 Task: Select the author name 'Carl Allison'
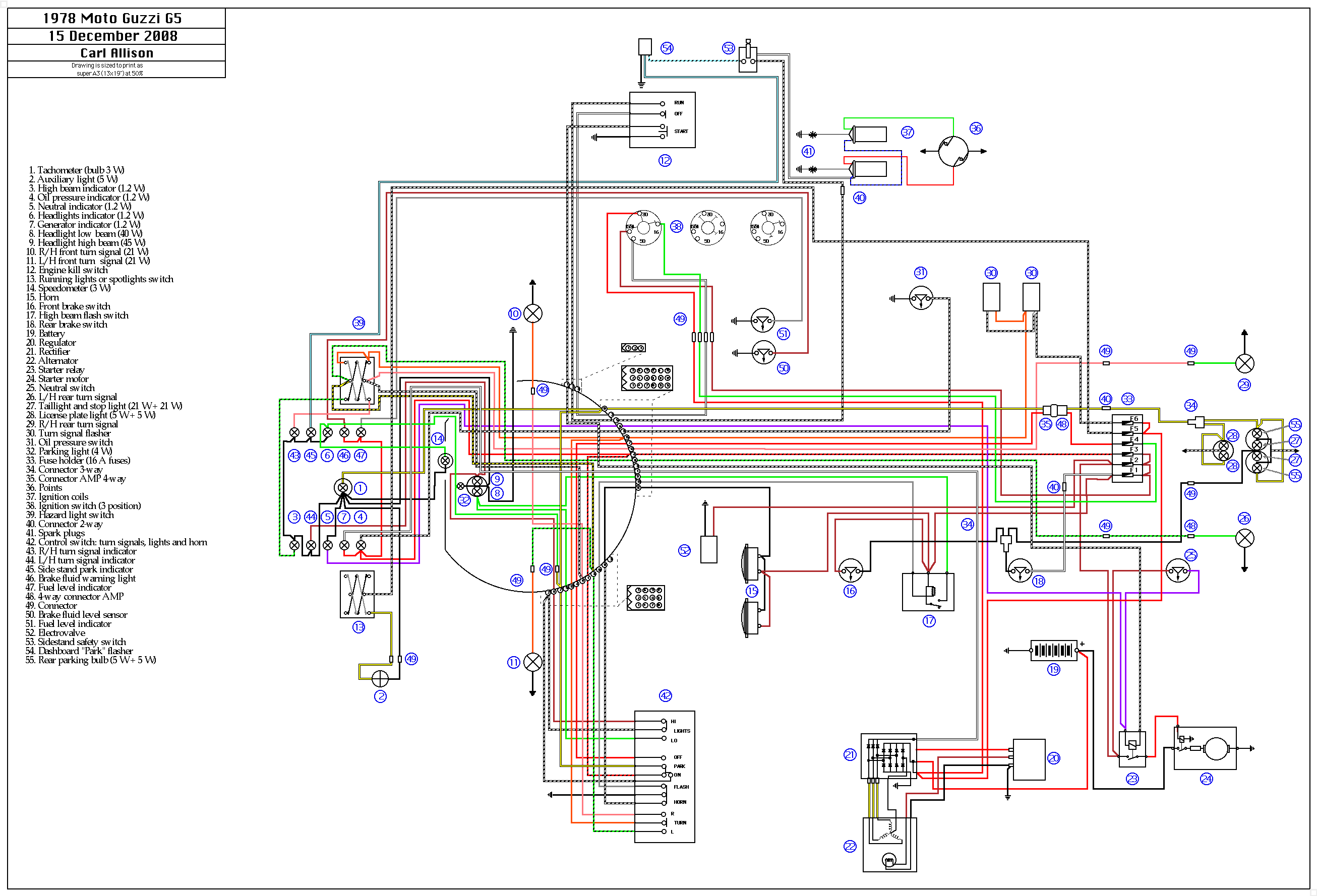click(x=117, y=53)
